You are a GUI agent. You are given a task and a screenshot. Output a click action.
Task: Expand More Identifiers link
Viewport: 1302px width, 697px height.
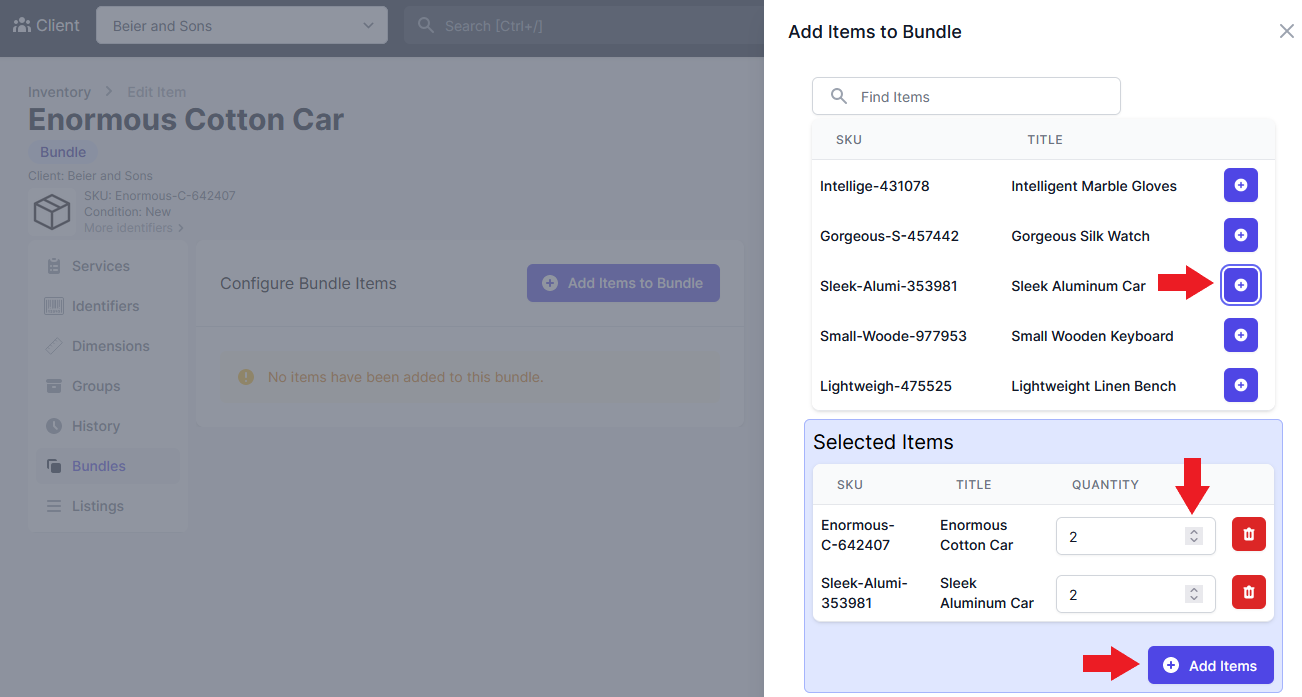point(133,228)
